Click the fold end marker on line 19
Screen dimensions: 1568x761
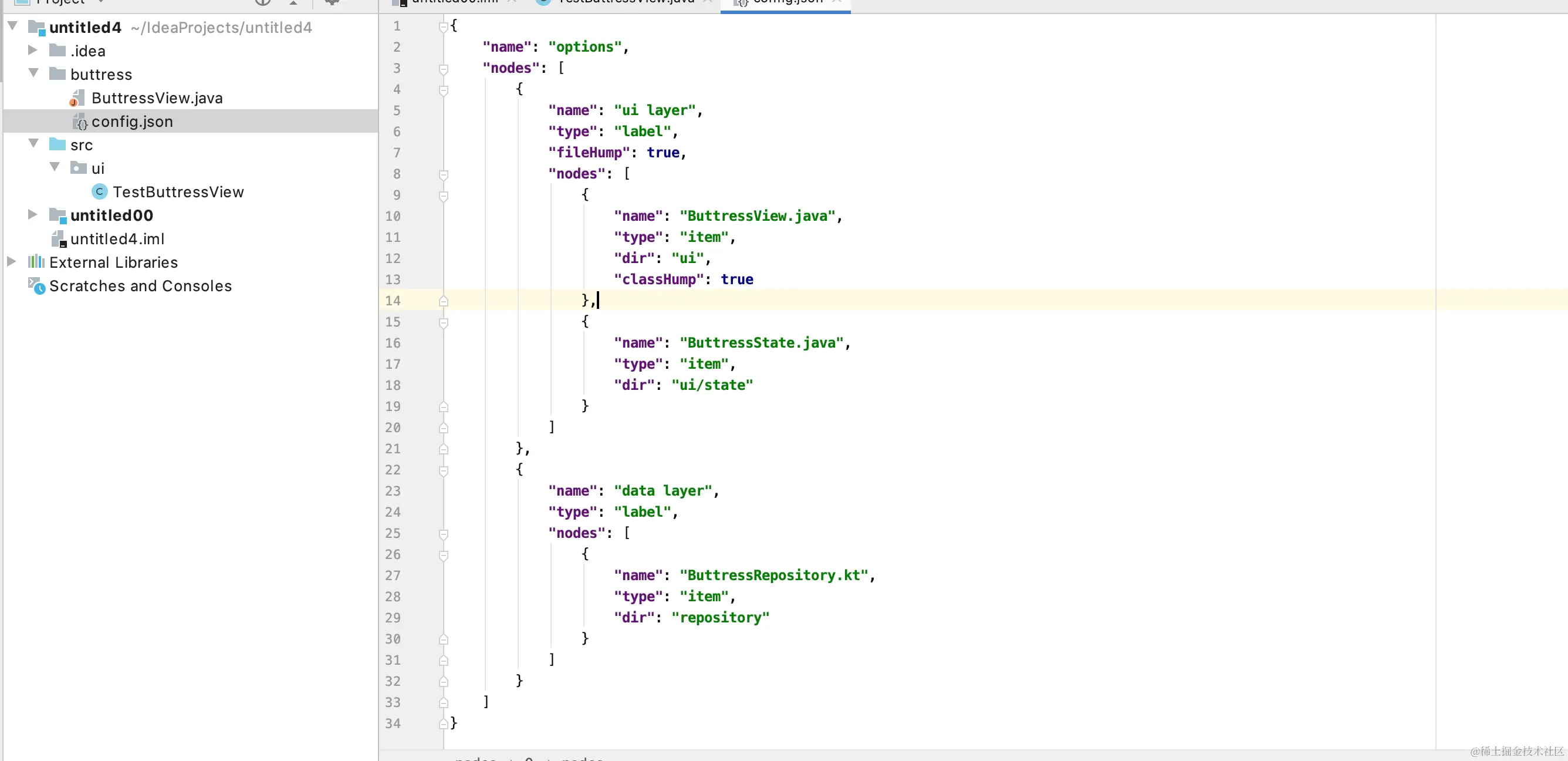444,407
